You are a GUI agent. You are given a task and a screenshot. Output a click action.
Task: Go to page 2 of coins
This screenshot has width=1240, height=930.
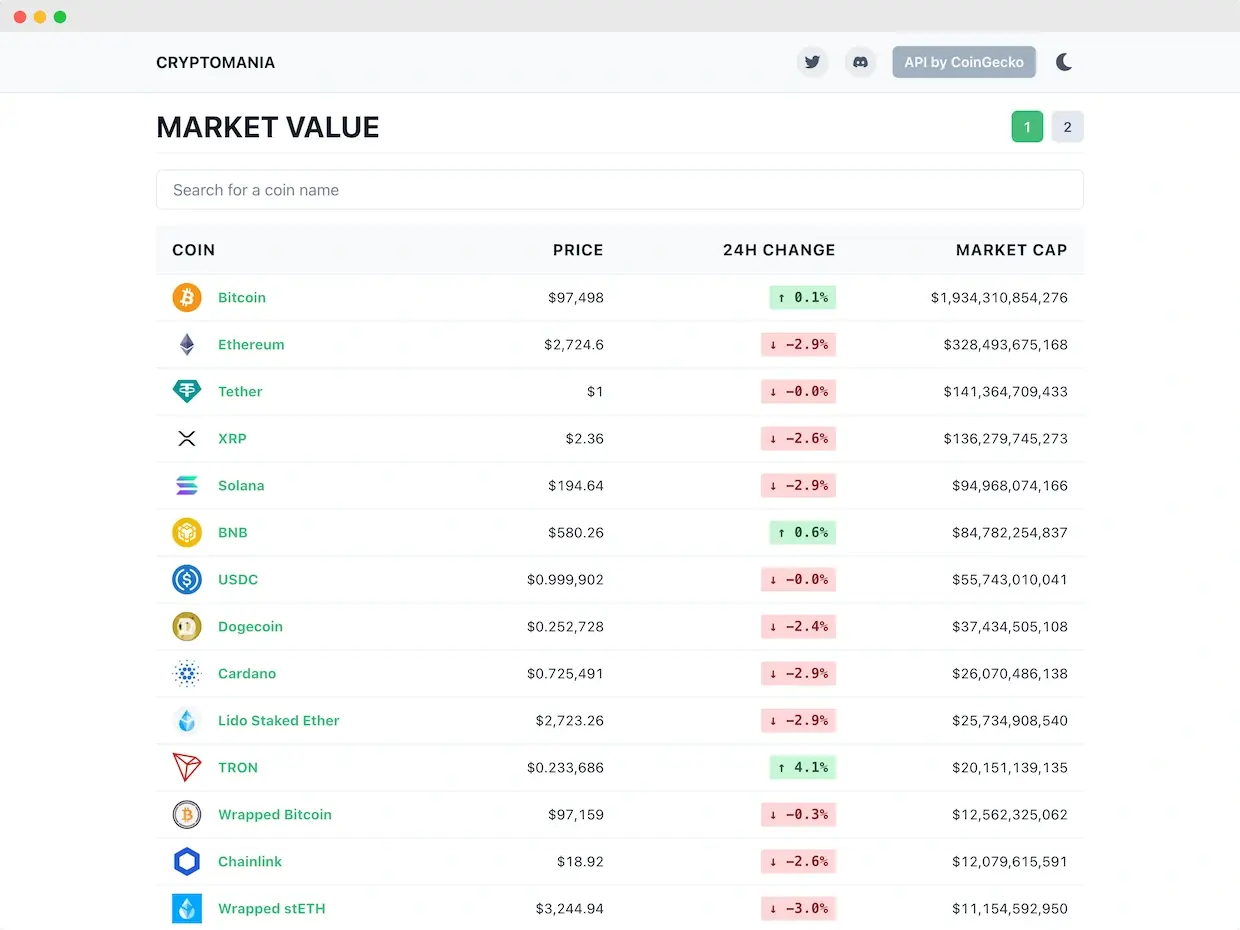1067,127
